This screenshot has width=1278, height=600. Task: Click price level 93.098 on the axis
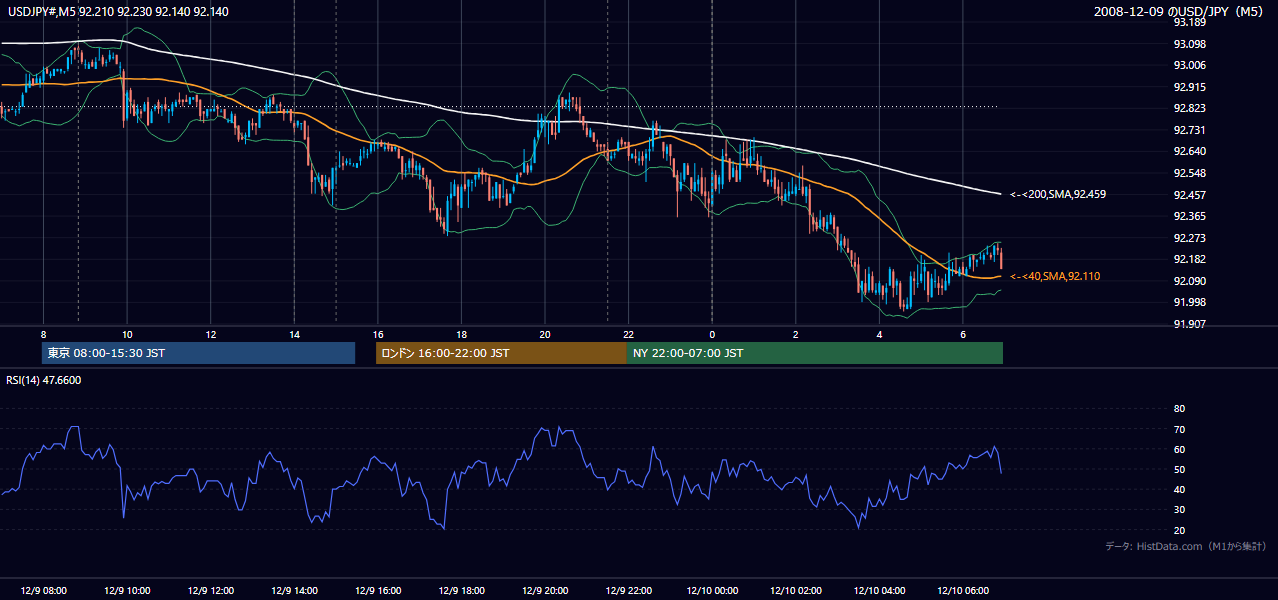click(x=1189, y=44)
